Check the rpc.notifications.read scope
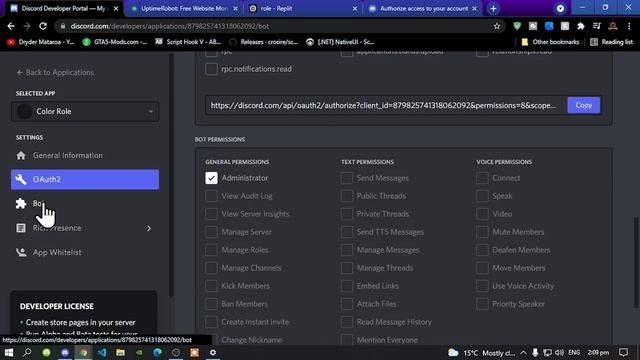This screenshot has height=360, width=640. point(211,69)
